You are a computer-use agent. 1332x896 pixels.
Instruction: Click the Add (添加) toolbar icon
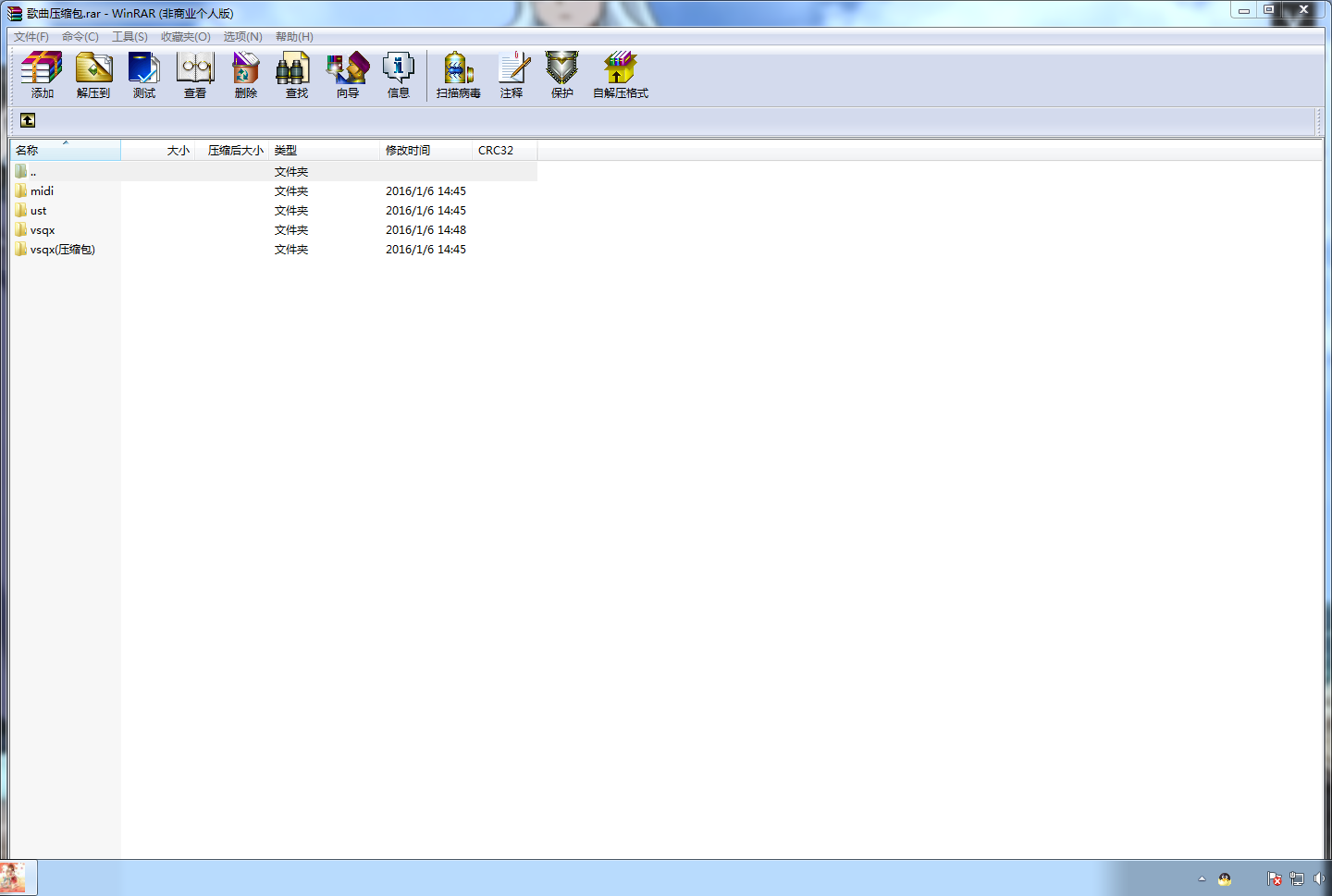click(x=42, y=74)
